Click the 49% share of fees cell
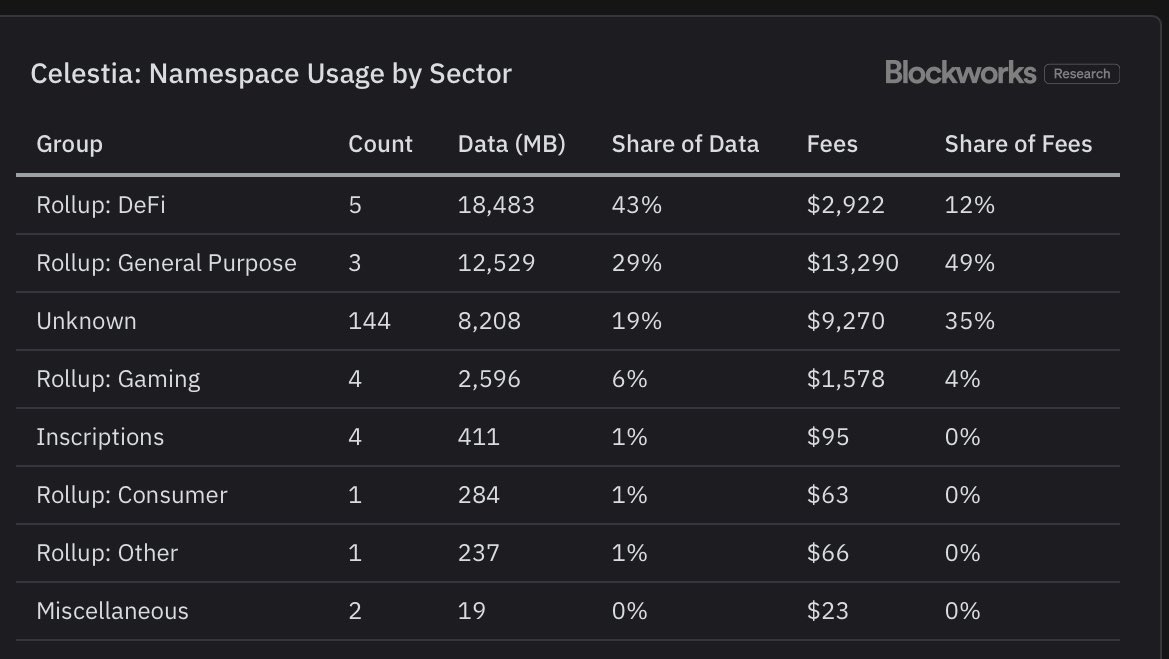The height and width of the screenshot is (659, 1169). point(969,263)
